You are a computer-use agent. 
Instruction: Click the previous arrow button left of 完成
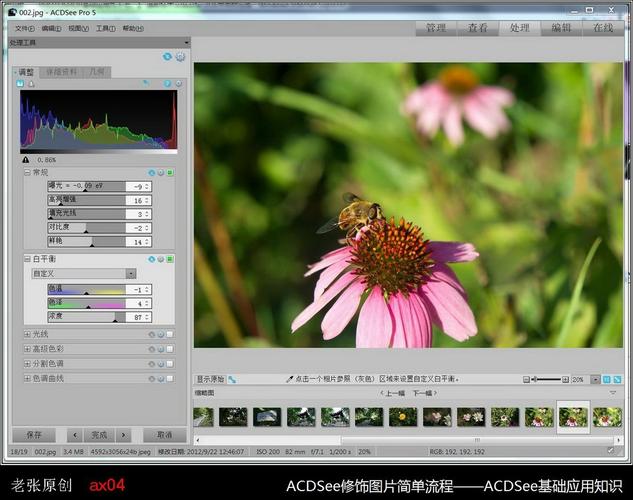[x=75, y=435]
